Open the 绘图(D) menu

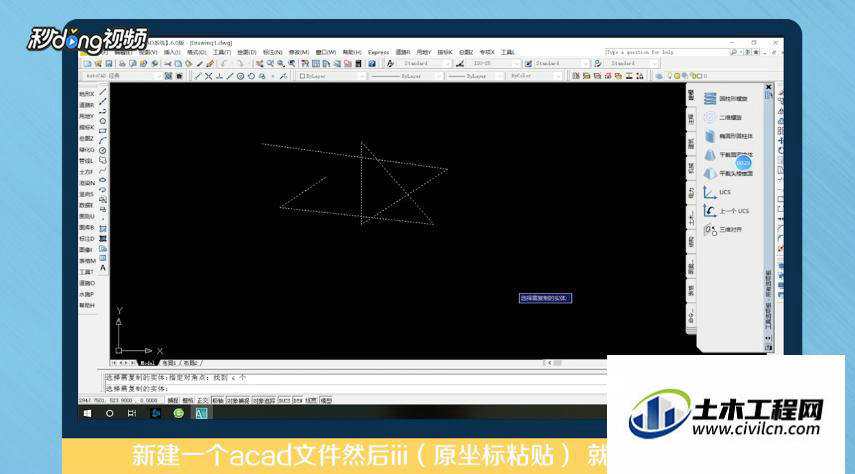pyautogui.click(x=246, y=52)
